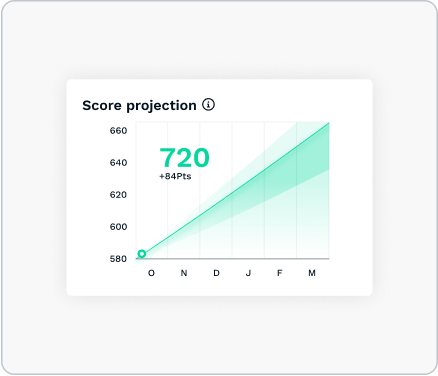Click the Score projection heading
The width and height of the screenshot is (438, 376).
[x=139, y=106]
